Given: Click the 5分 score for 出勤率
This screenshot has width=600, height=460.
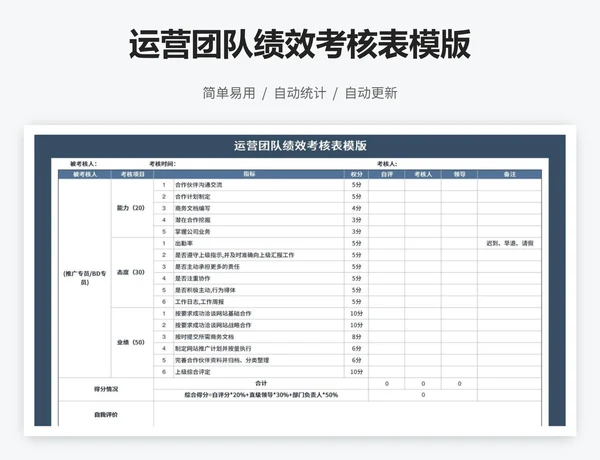Looking at the screenshot, I should [356, 243].
